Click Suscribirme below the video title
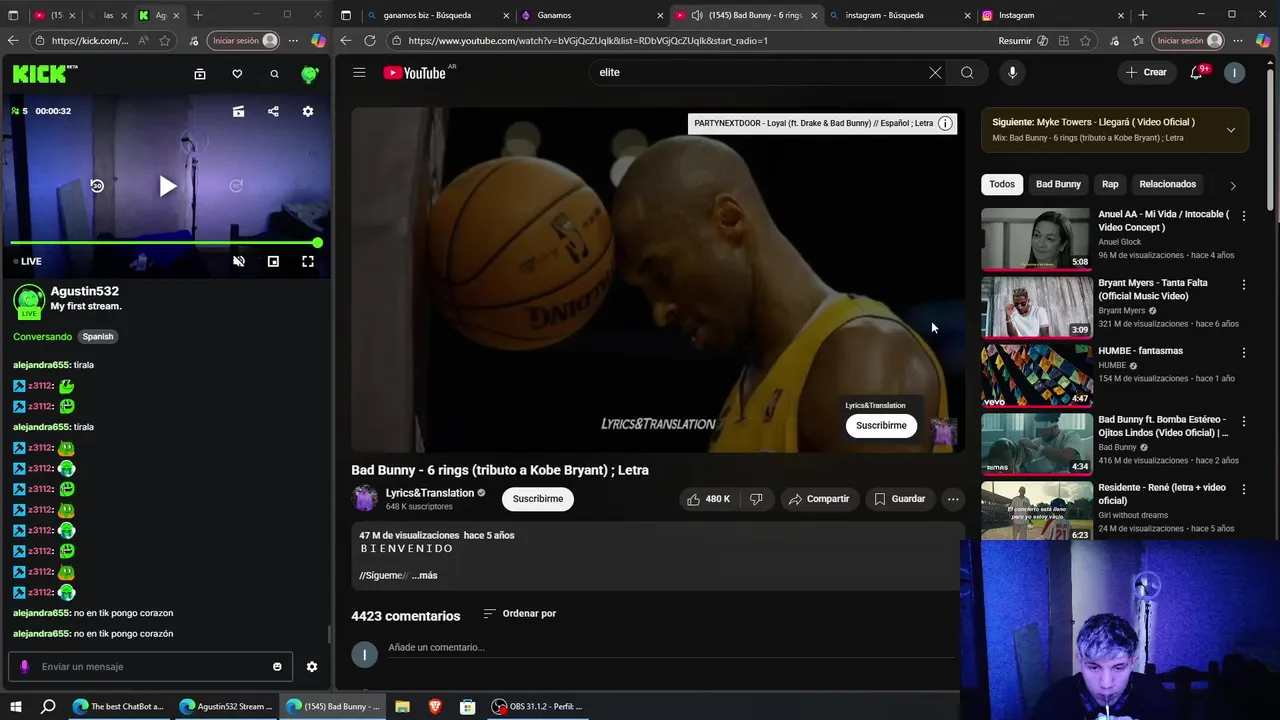This screenshot has height=720, width=1280. 538,499
